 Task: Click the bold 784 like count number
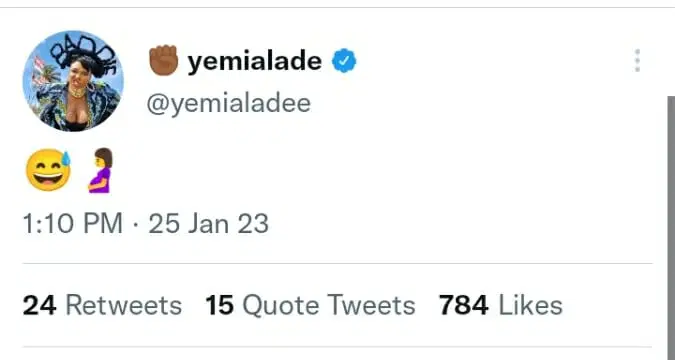(464, 305)
